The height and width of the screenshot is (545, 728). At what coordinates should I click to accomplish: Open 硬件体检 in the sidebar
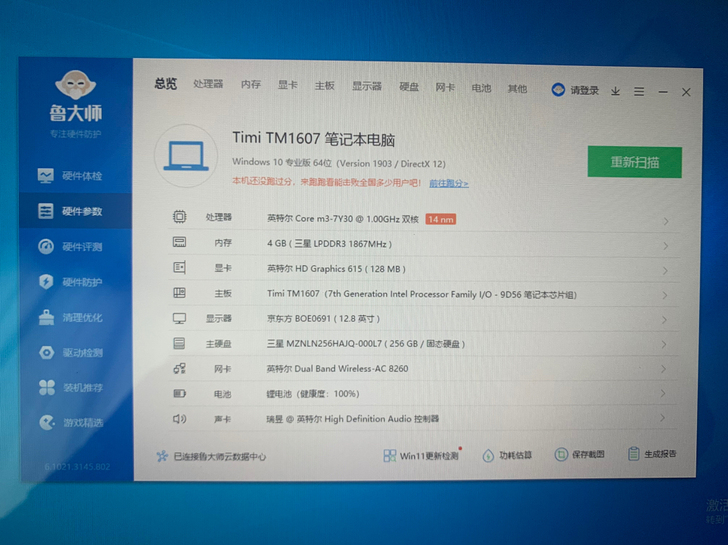tap(70, 176)
